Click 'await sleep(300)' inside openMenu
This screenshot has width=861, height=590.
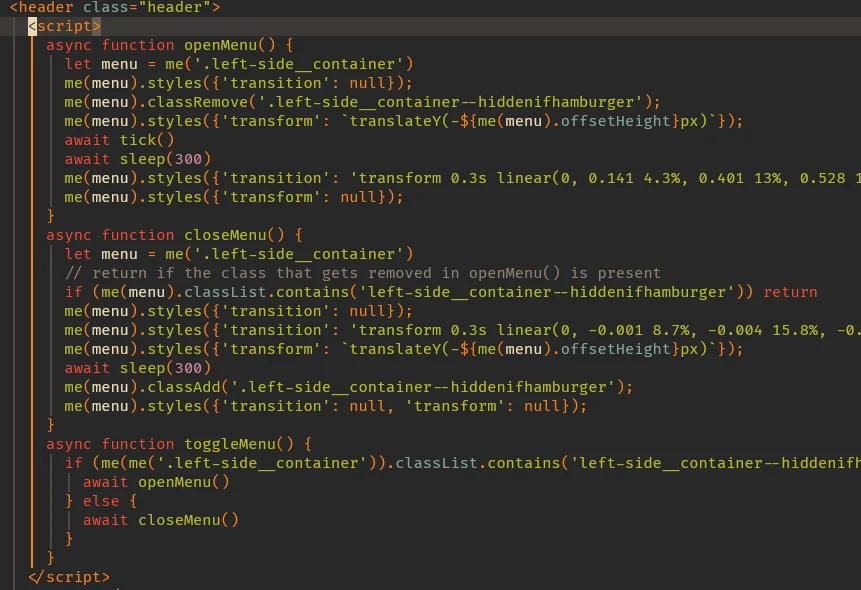point(138,159)
